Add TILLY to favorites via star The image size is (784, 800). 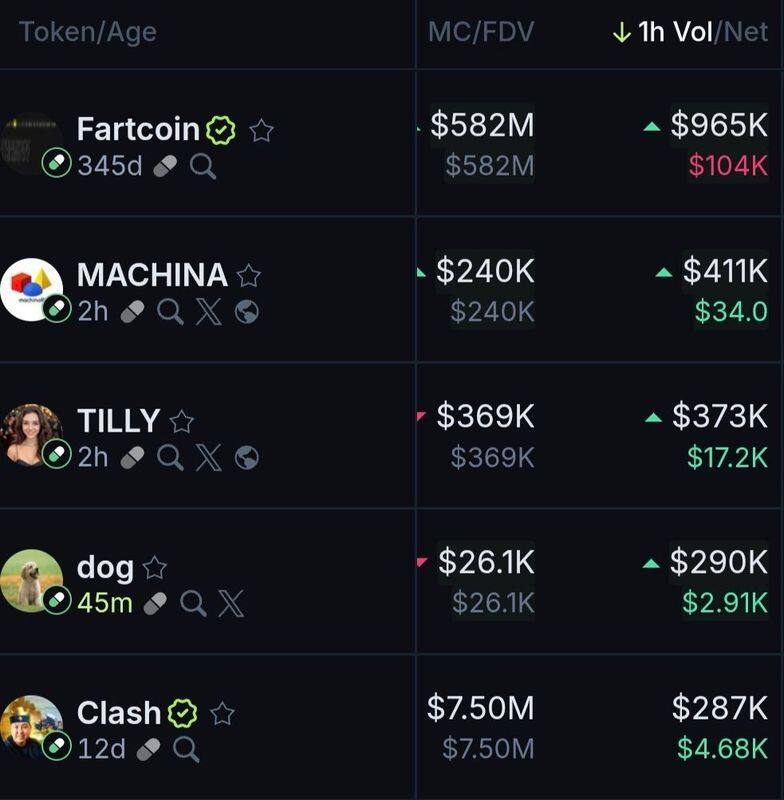[181, 422]
